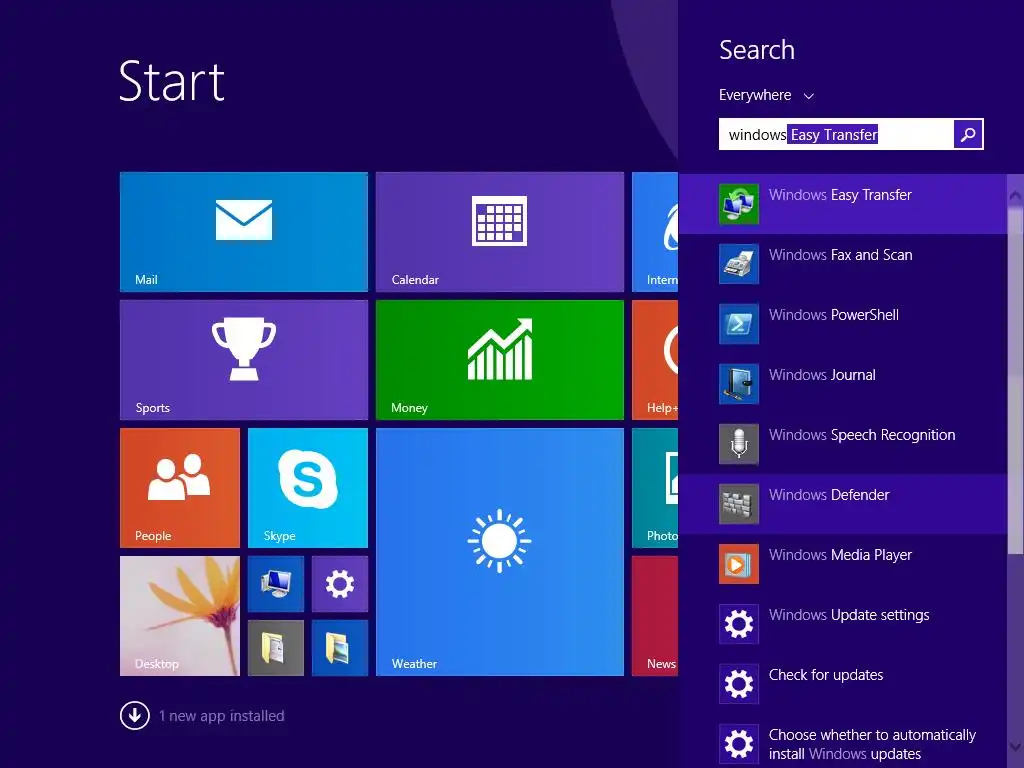The height and width of the screenshot is (768, 1024).
Task: Click the Windows Fax and Scan icon
Action: (739, 264)
